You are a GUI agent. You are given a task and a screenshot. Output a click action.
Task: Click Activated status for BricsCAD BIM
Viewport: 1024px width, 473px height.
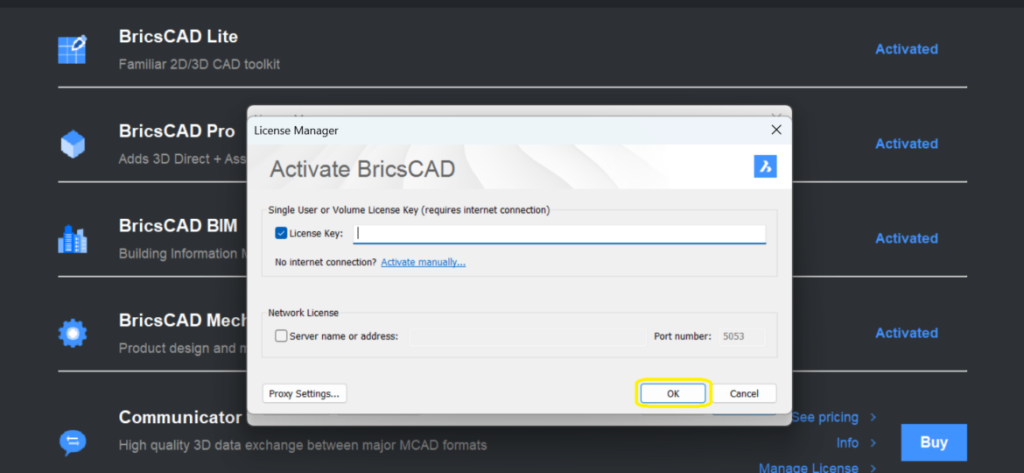(906, 238)
